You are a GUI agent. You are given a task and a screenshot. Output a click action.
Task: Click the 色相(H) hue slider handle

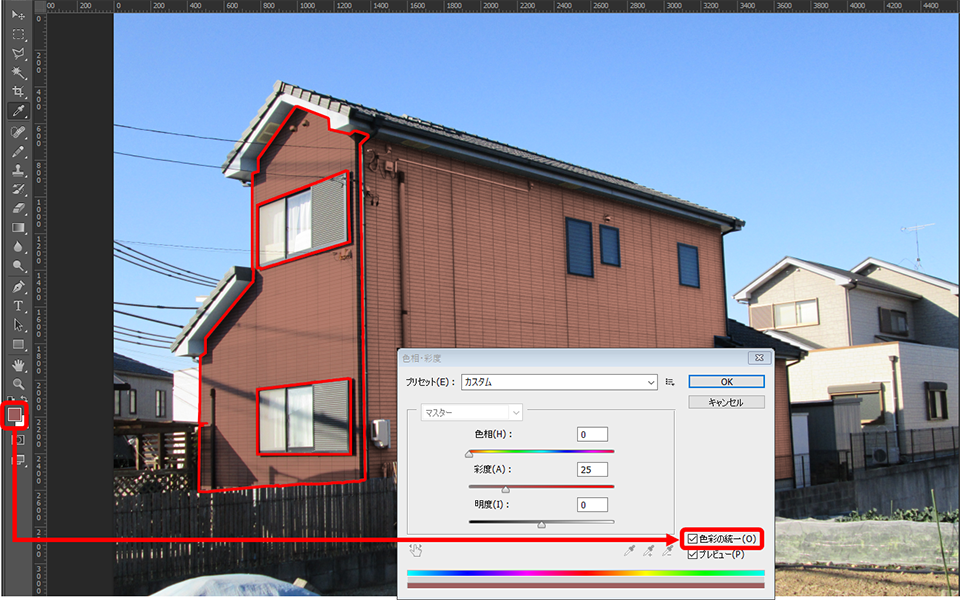(x=469, y=454)
